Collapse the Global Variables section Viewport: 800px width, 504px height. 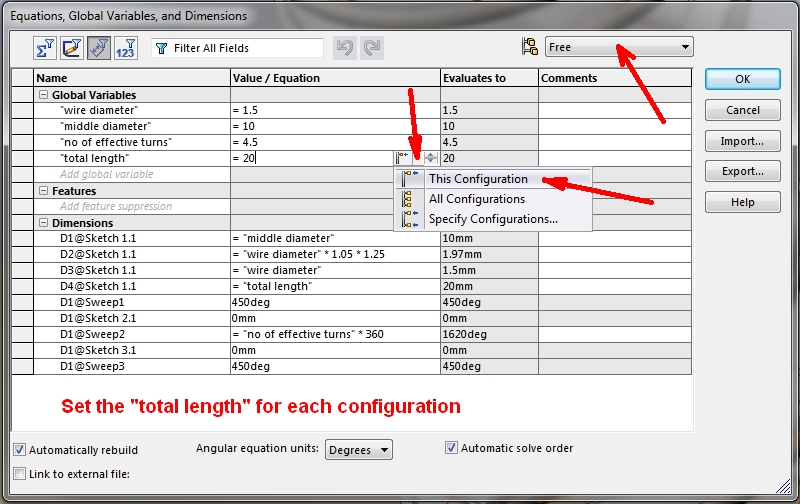43,95
